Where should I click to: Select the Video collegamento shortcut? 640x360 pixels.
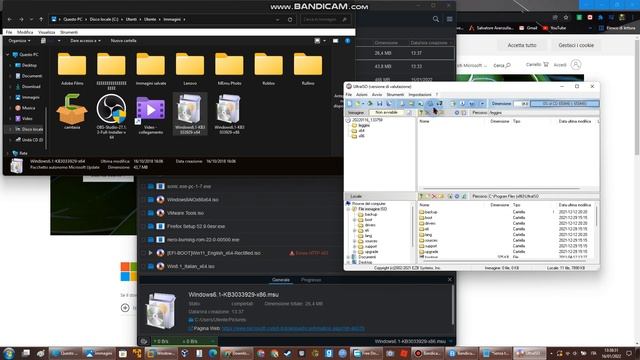151,115
